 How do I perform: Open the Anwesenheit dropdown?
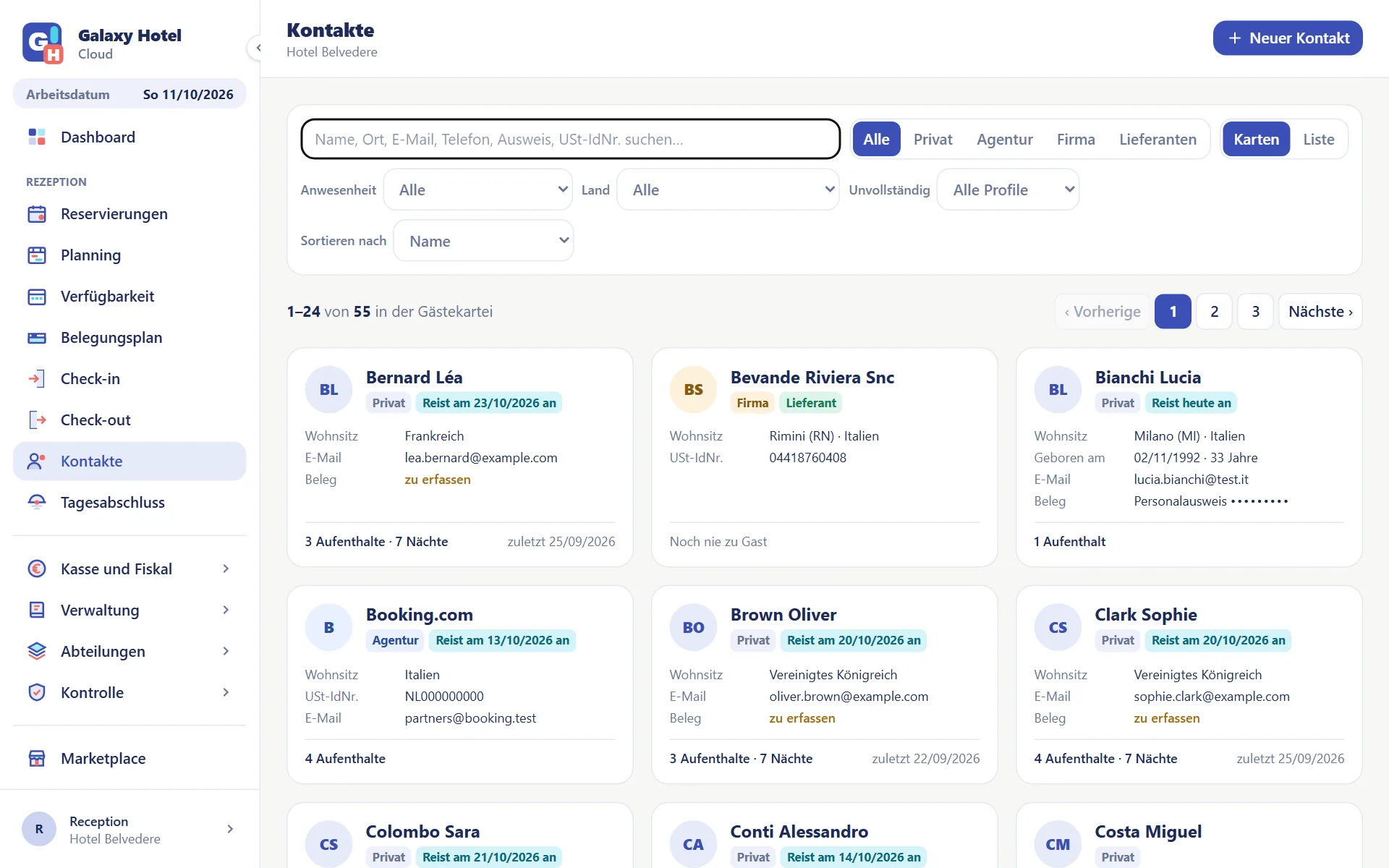click(x=477, y=190)
